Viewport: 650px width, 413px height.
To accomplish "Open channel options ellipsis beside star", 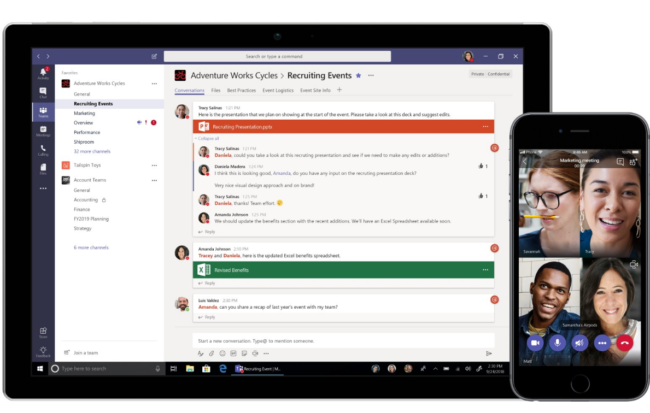I will point(371,75).
